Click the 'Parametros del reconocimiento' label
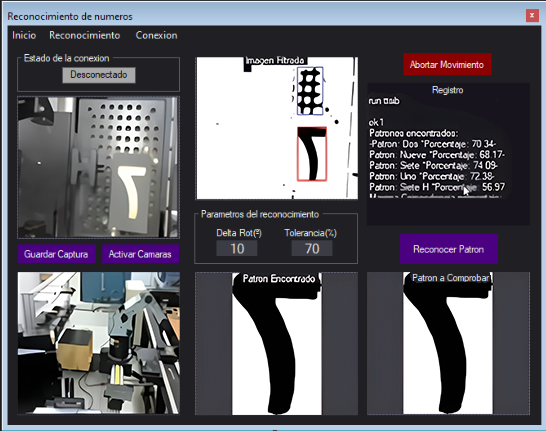Image resolution: width=546 pixels, height=431 pixels. pyautogui.click(x=260, y=214)
